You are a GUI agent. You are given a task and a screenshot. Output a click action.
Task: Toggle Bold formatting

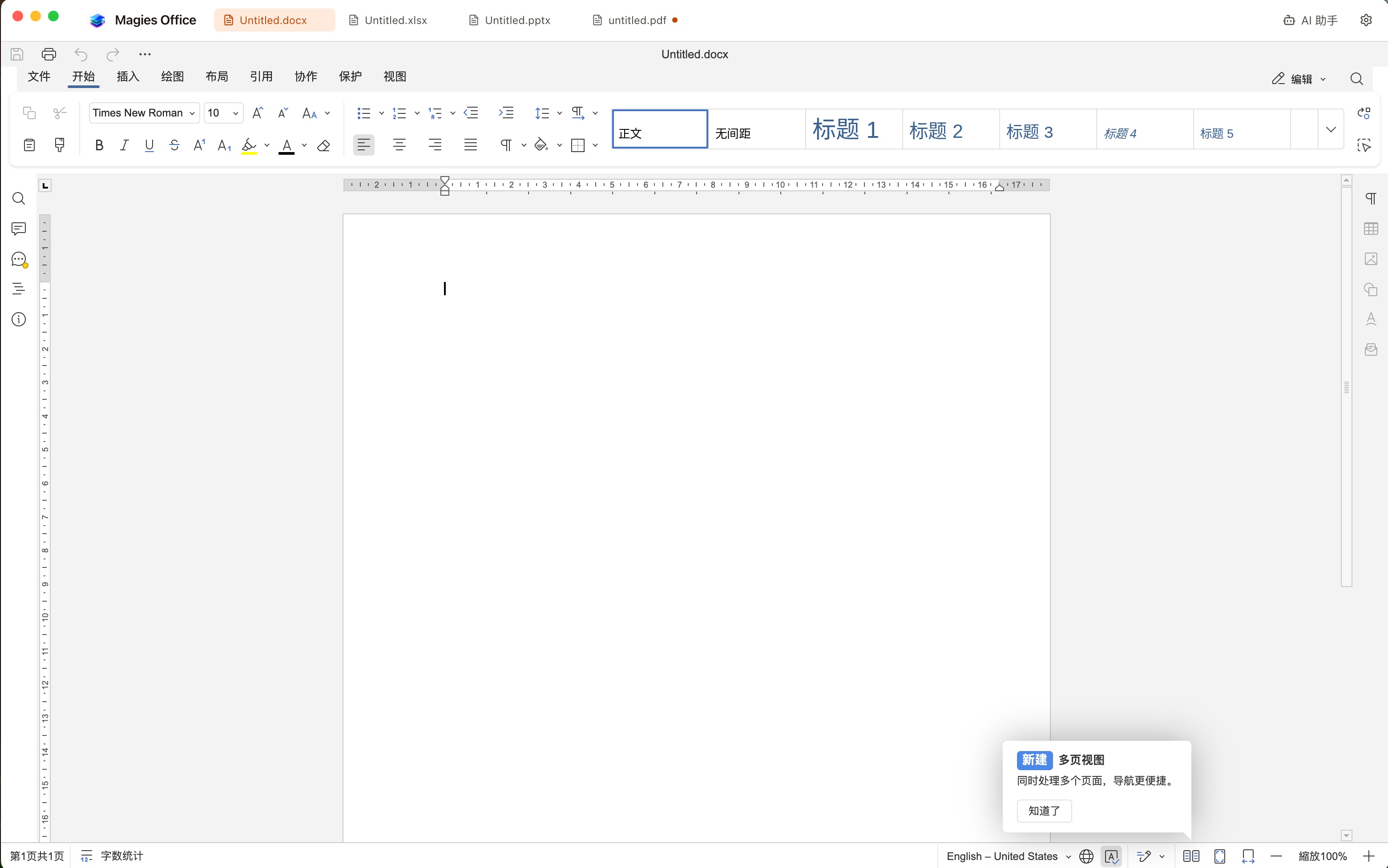99,146
